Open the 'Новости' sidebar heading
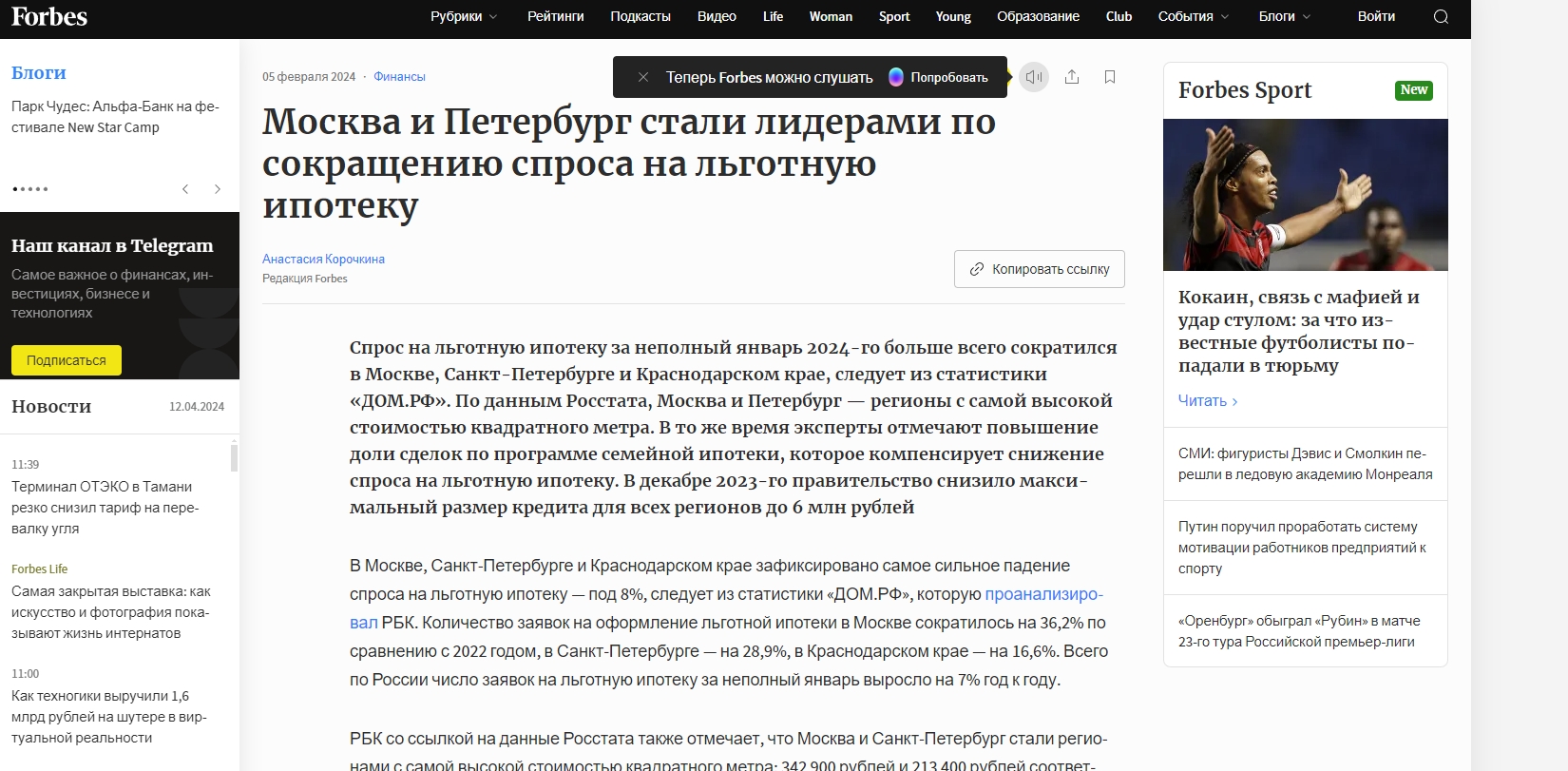1568x771 pixels. pos(51,406)
